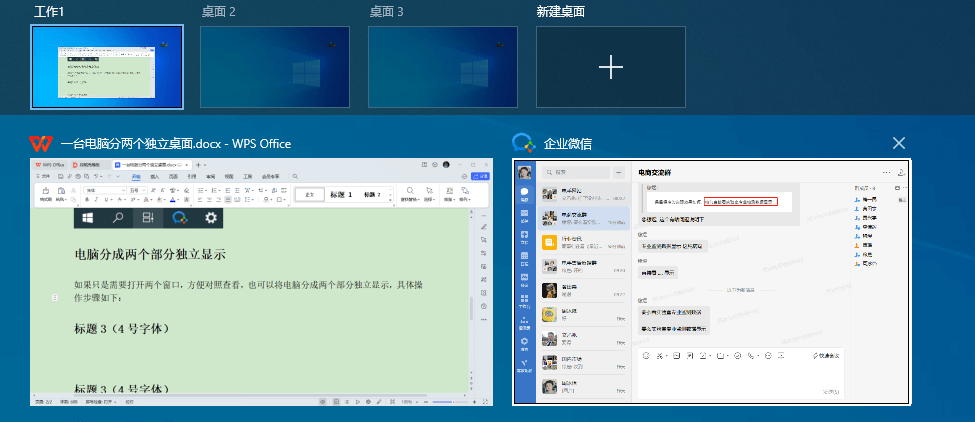Click the send button in 企业微信 chat box

tap(831, 392)
